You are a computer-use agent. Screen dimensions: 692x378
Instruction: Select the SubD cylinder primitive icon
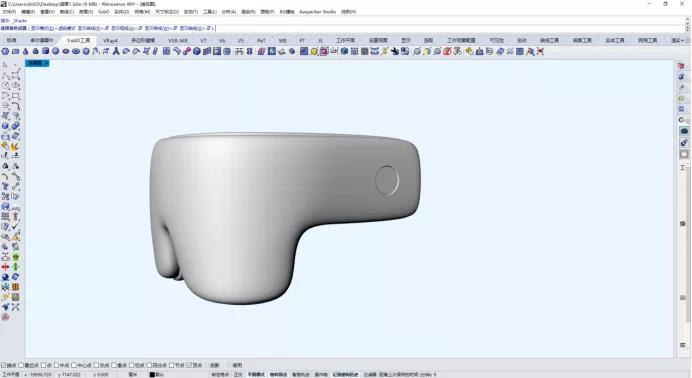tap(45, 51)
